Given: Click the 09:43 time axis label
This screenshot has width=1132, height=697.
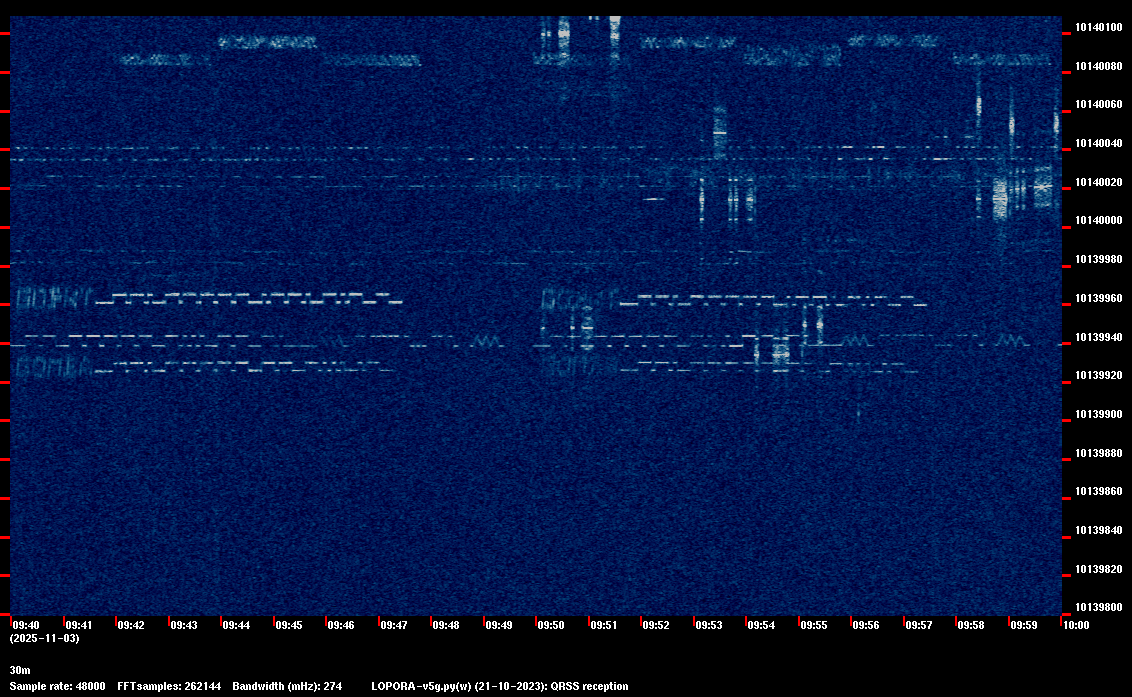Looking at the screenshot, I should tap(183, 625).
